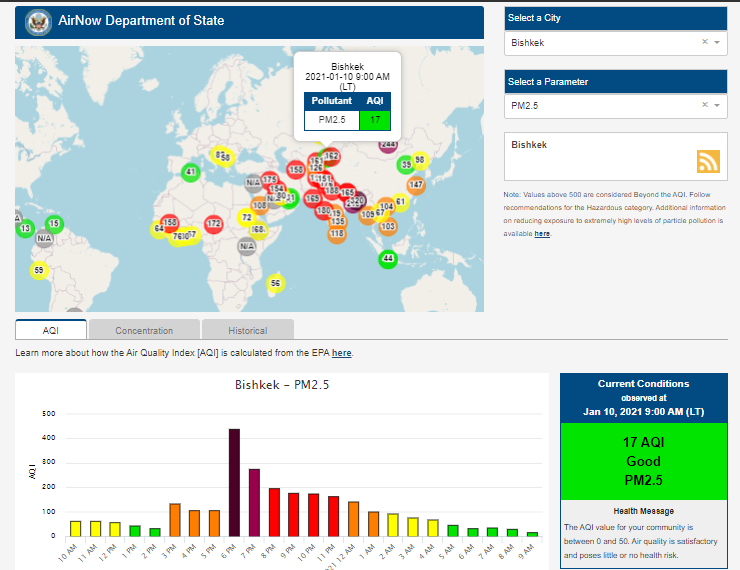Click the green 17 AQI Good panel
740x570 pixels.
pyautogui.click(x=643, y=460)
